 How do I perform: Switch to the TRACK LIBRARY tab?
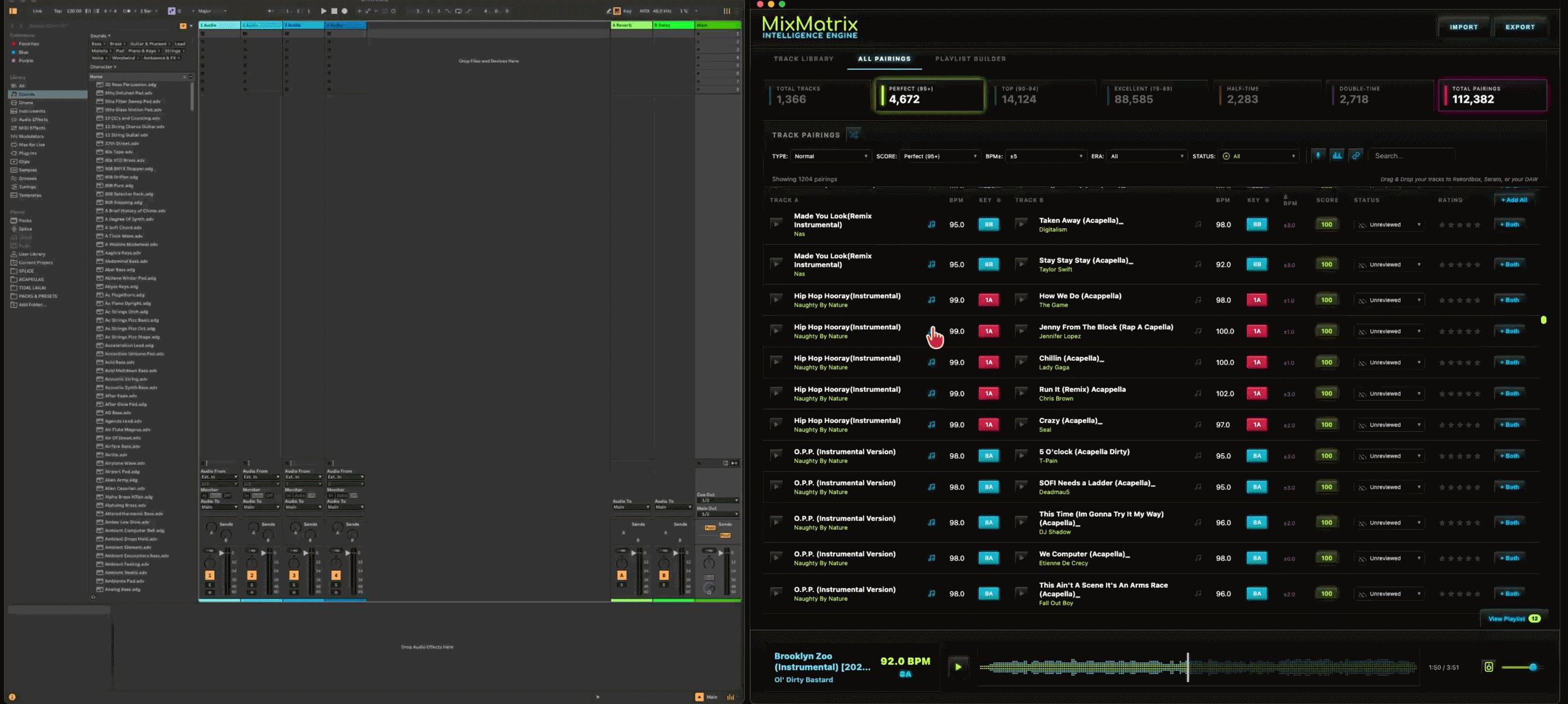click(x=804, y=59)
